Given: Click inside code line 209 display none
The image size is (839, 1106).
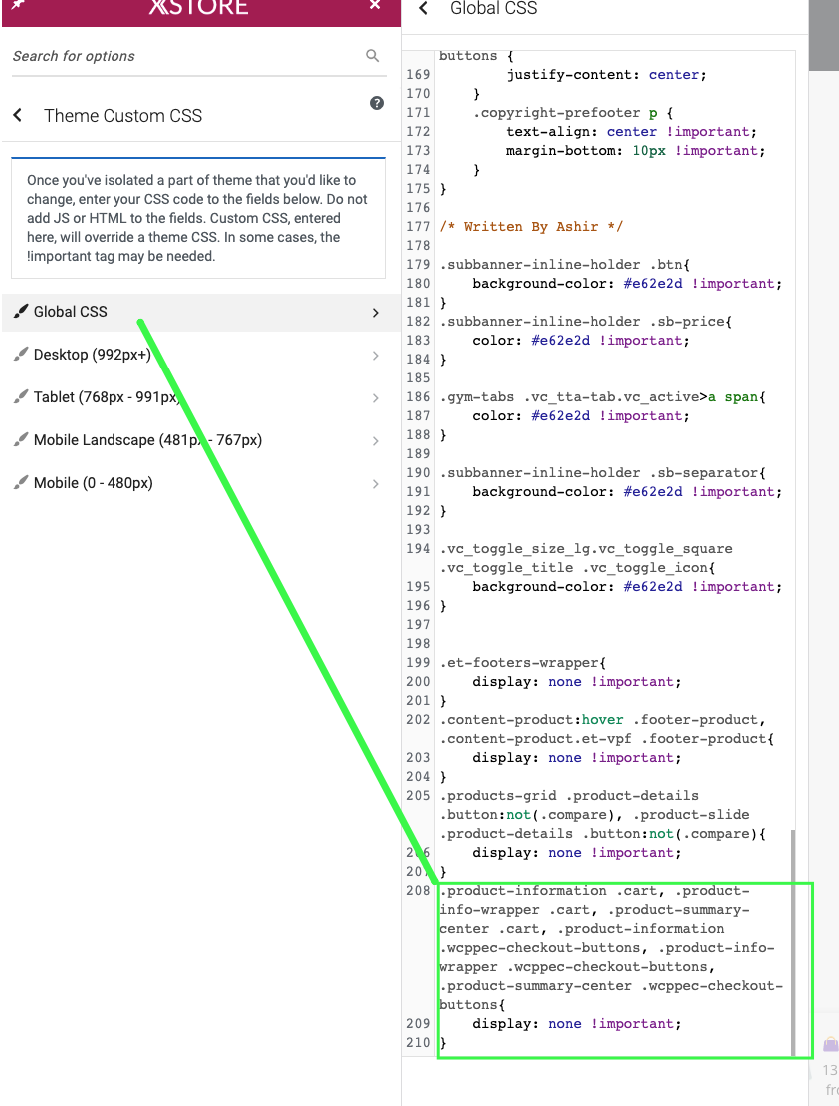Looking at the screenshot, I should click(x=577, y=1023).
